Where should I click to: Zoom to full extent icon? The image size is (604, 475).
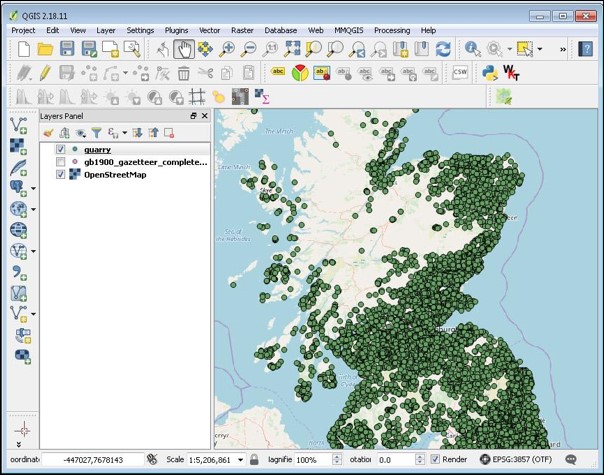tap(292, 49)
